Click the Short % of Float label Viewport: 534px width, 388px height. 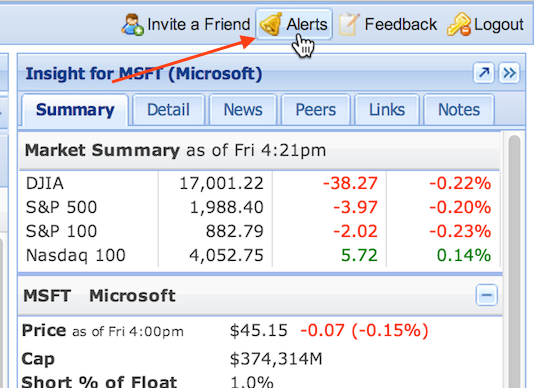point(99,382)
